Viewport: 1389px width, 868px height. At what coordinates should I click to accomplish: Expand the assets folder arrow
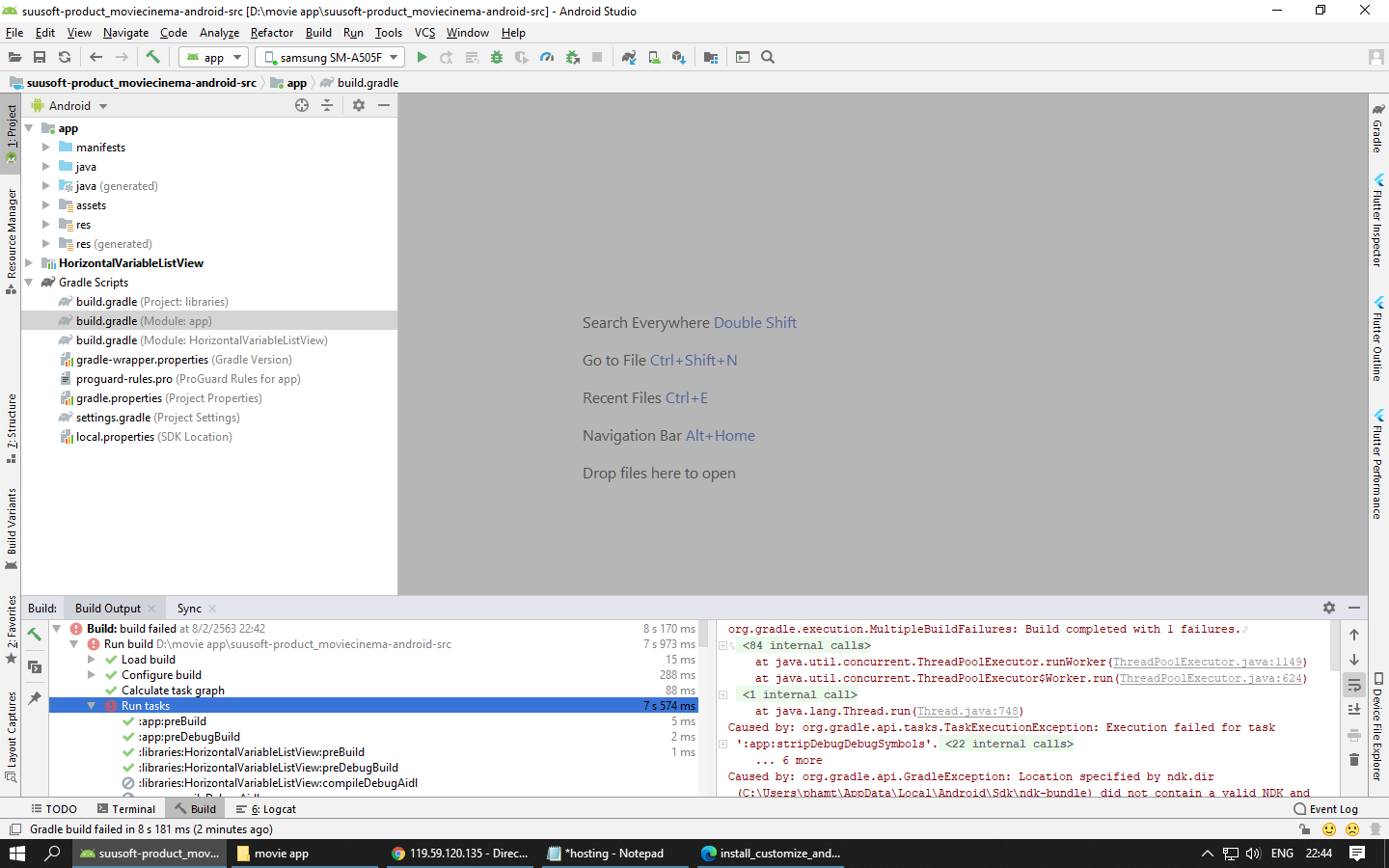click(x=45, y=205)
